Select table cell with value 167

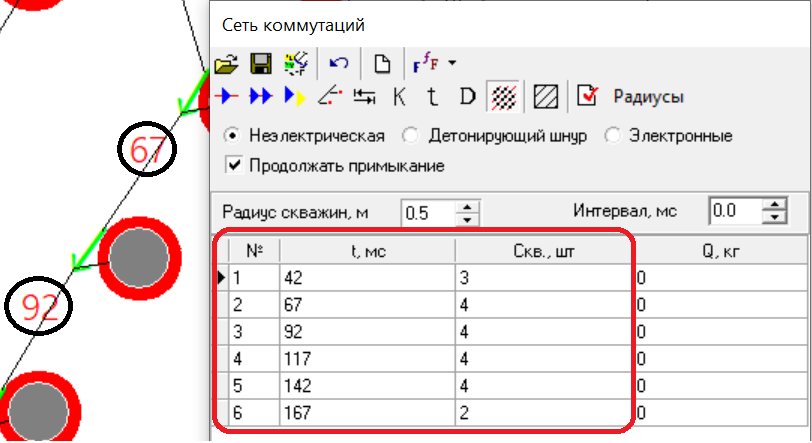pyautogui.click(x=368, y=413)
